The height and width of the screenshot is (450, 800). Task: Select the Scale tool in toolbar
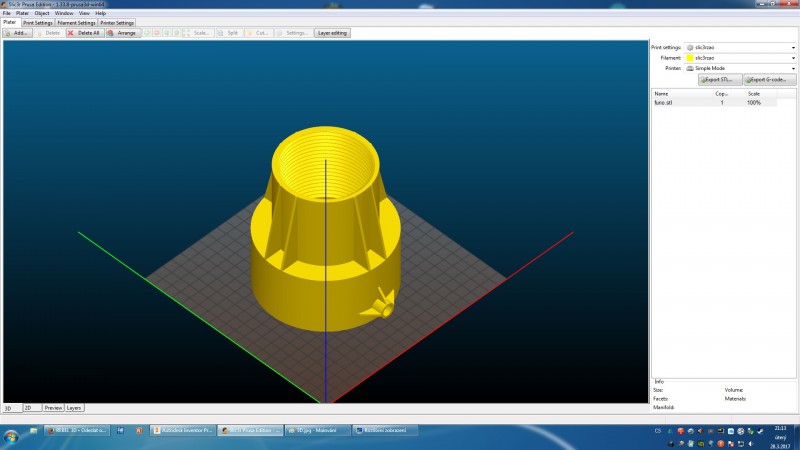coord(199,33)
